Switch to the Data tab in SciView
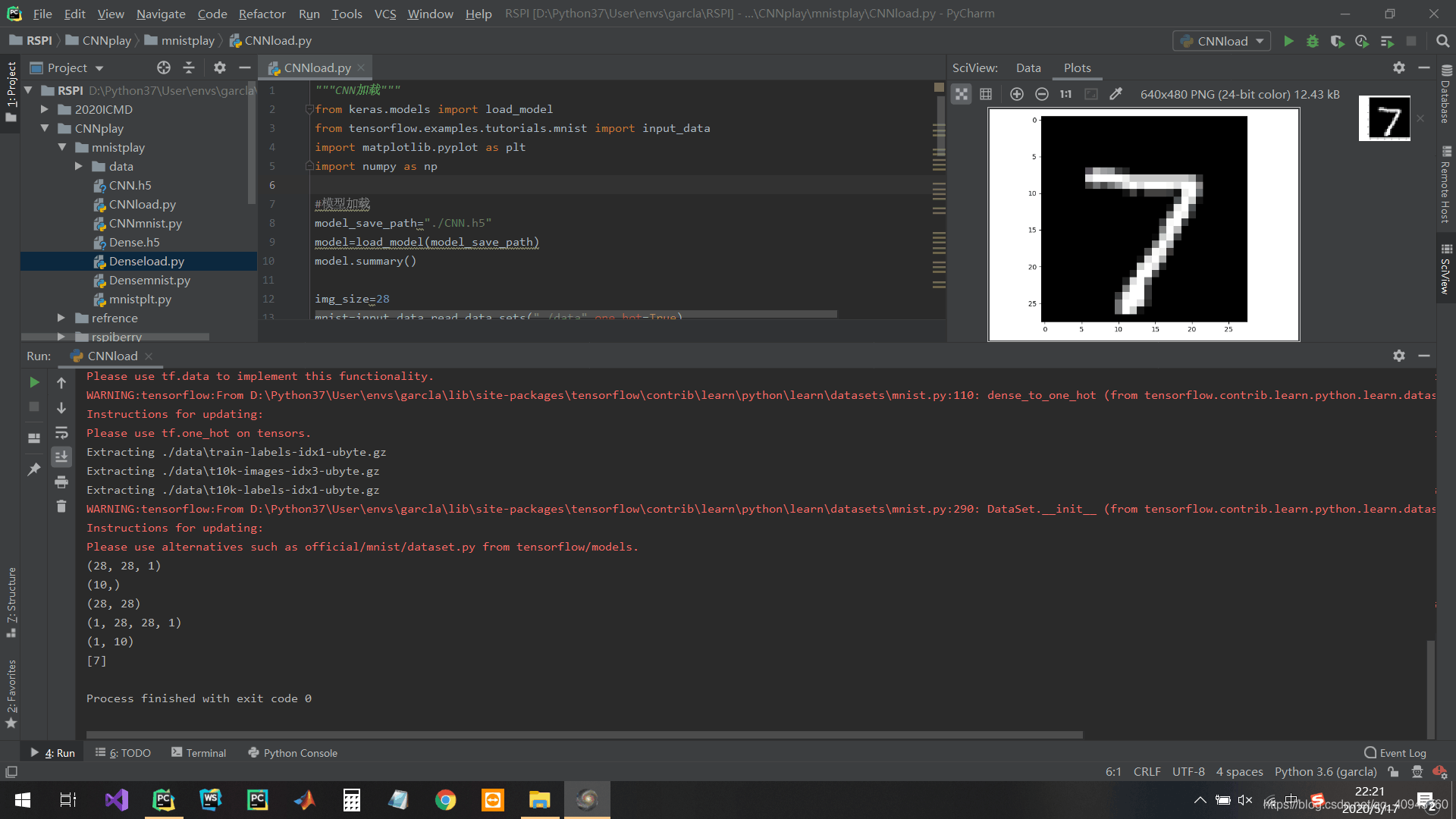The height and width of the screenshot is (819, 1456). [x=1028, y=67]
